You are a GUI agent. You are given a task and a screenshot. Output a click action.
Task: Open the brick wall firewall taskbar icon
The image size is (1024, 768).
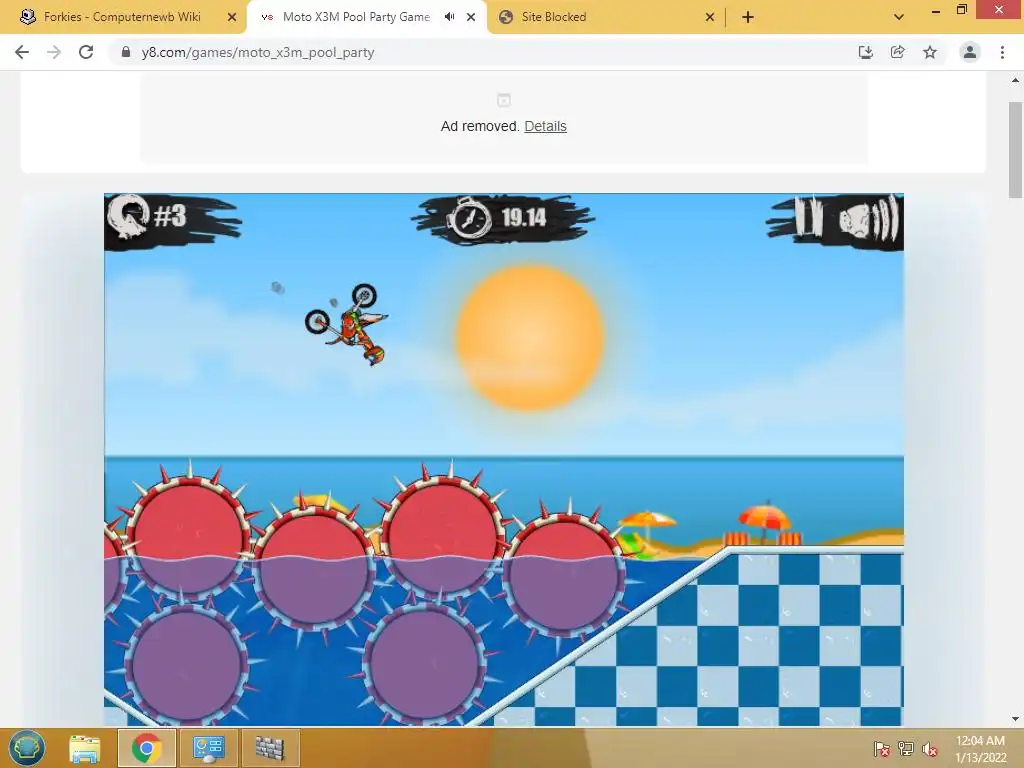coord(270,748)
